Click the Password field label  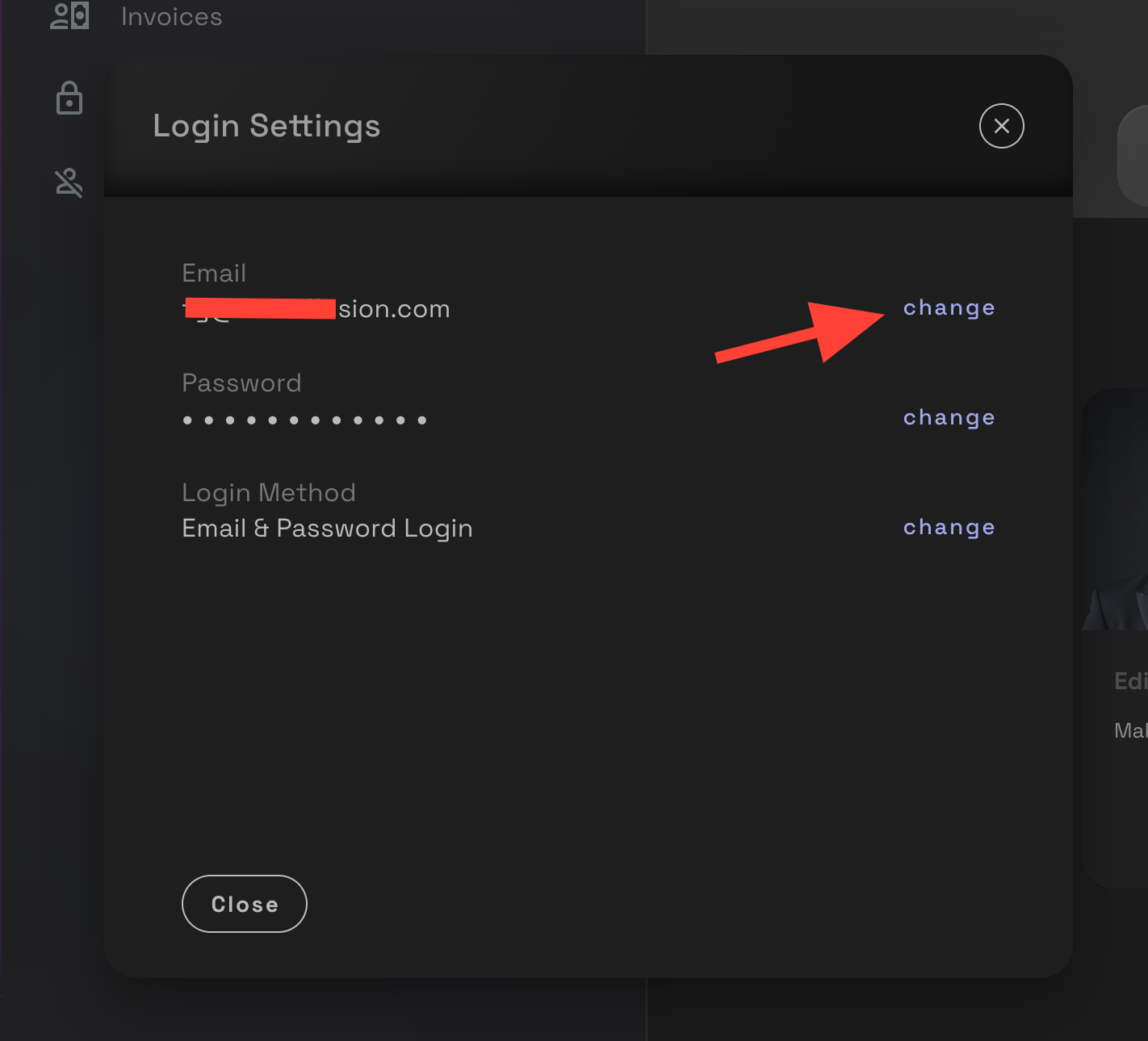click(241, 383)
